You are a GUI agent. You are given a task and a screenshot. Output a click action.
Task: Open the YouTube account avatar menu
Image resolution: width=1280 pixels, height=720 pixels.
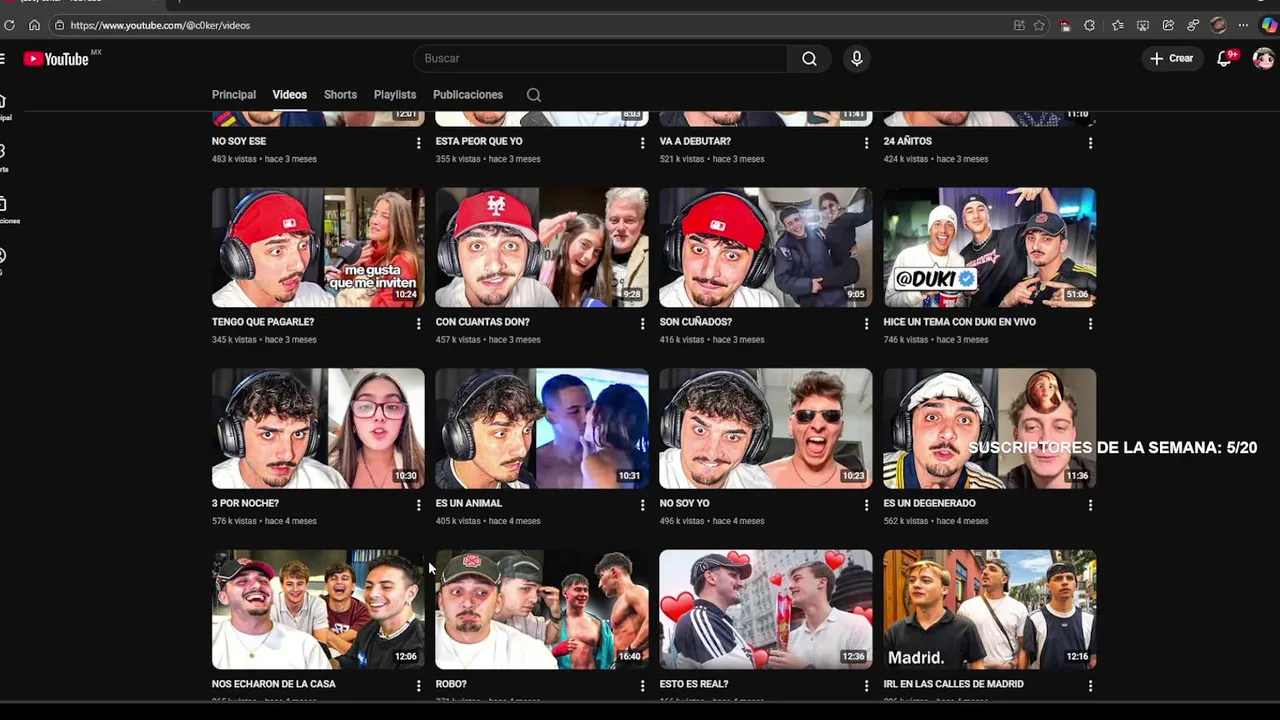pyautogui.click(x=1264, y=59)
